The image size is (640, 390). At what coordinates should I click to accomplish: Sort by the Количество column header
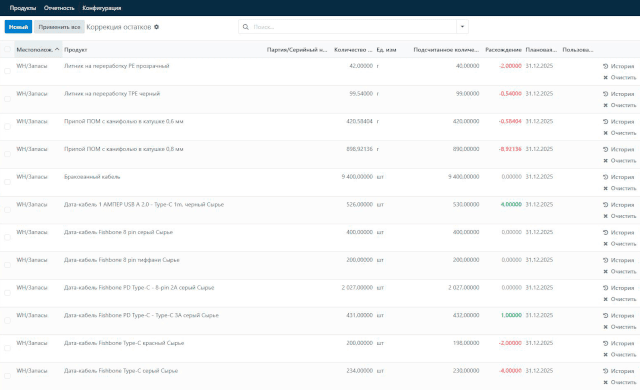[x=353, y=50]
